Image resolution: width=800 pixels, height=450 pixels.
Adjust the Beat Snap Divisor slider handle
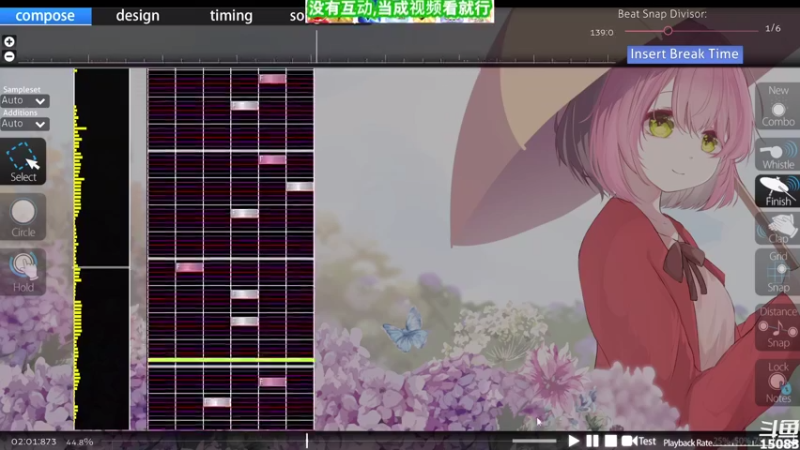[667, 31]
